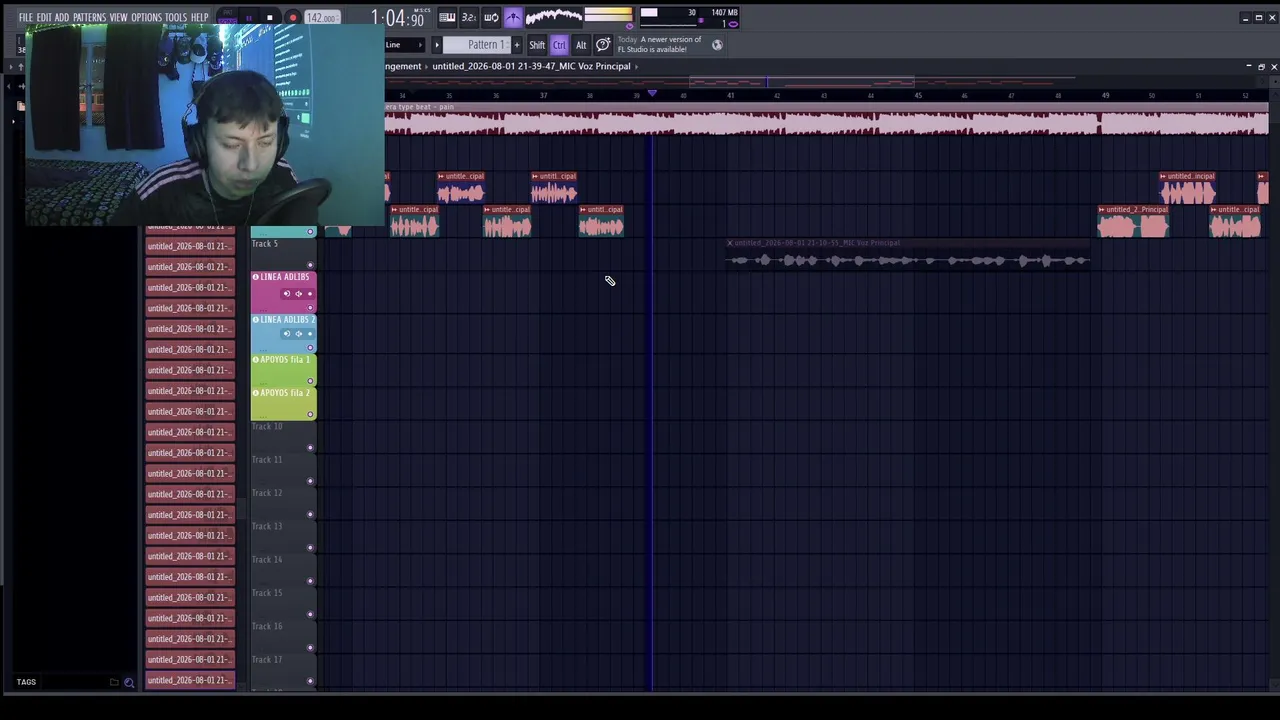Viewport: 1280px width, 720px height.
Task: Toggle mute dot on Track 12
Action: 310,514
